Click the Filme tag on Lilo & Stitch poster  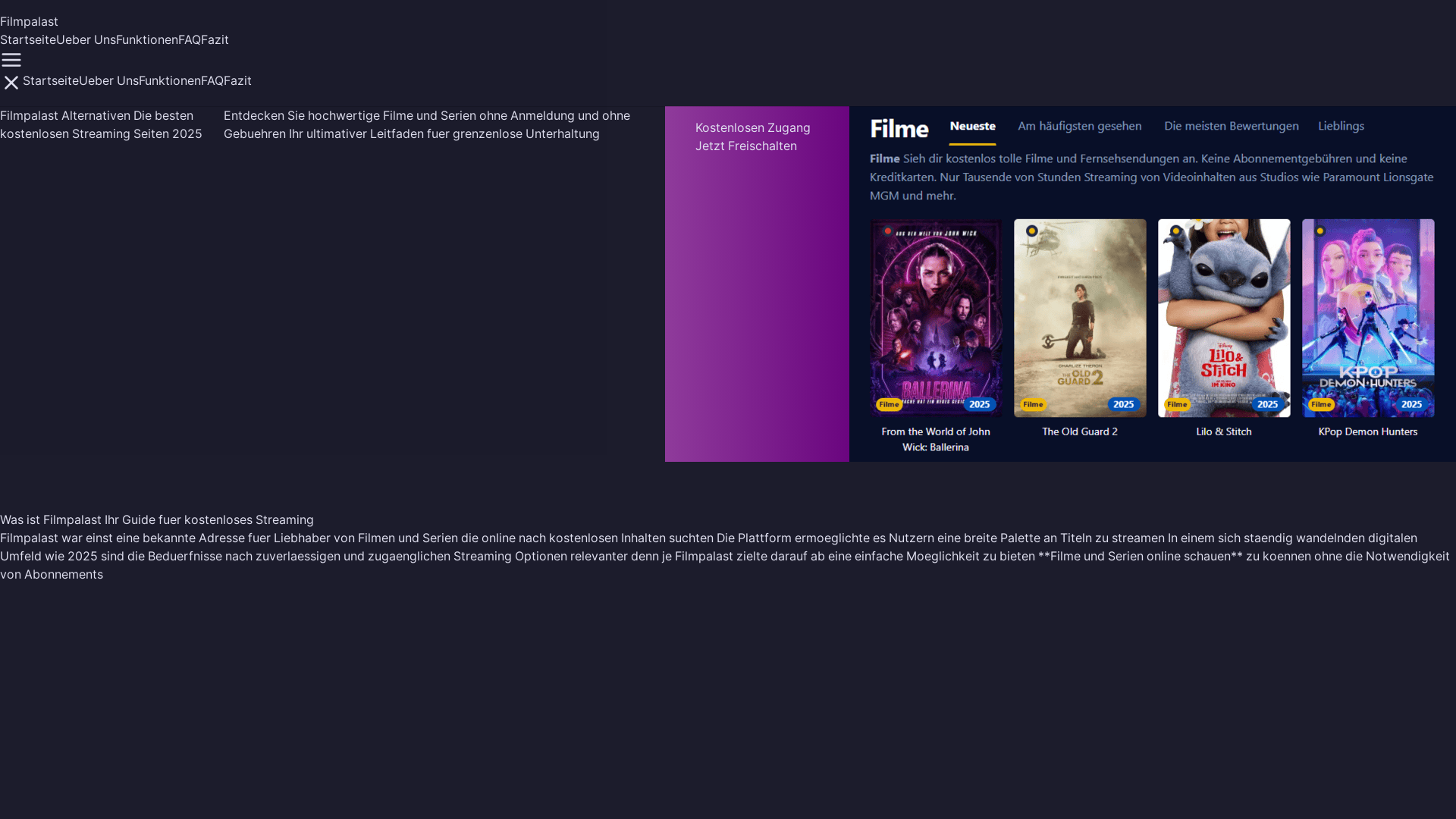(x=1177, y=404)
